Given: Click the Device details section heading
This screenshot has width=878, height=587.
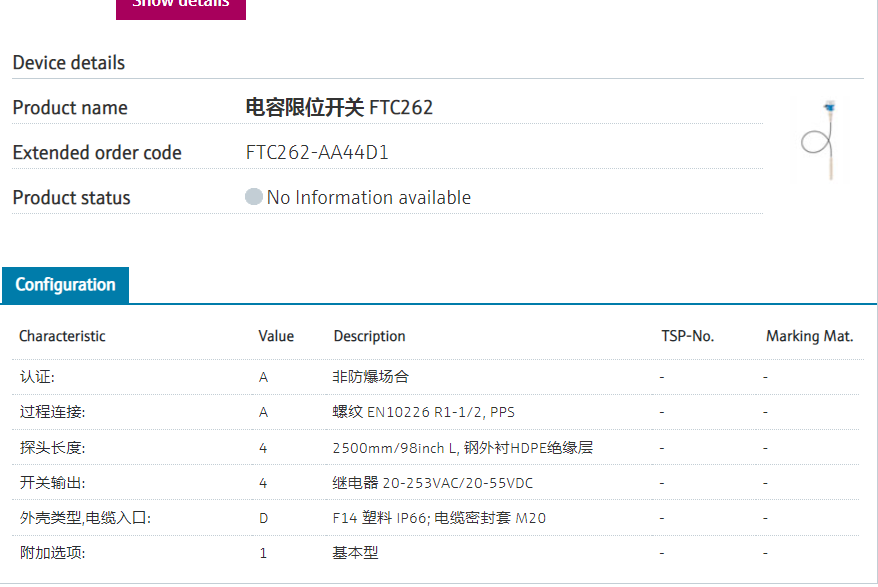Looking at the screenshot, I should point(69,63).
